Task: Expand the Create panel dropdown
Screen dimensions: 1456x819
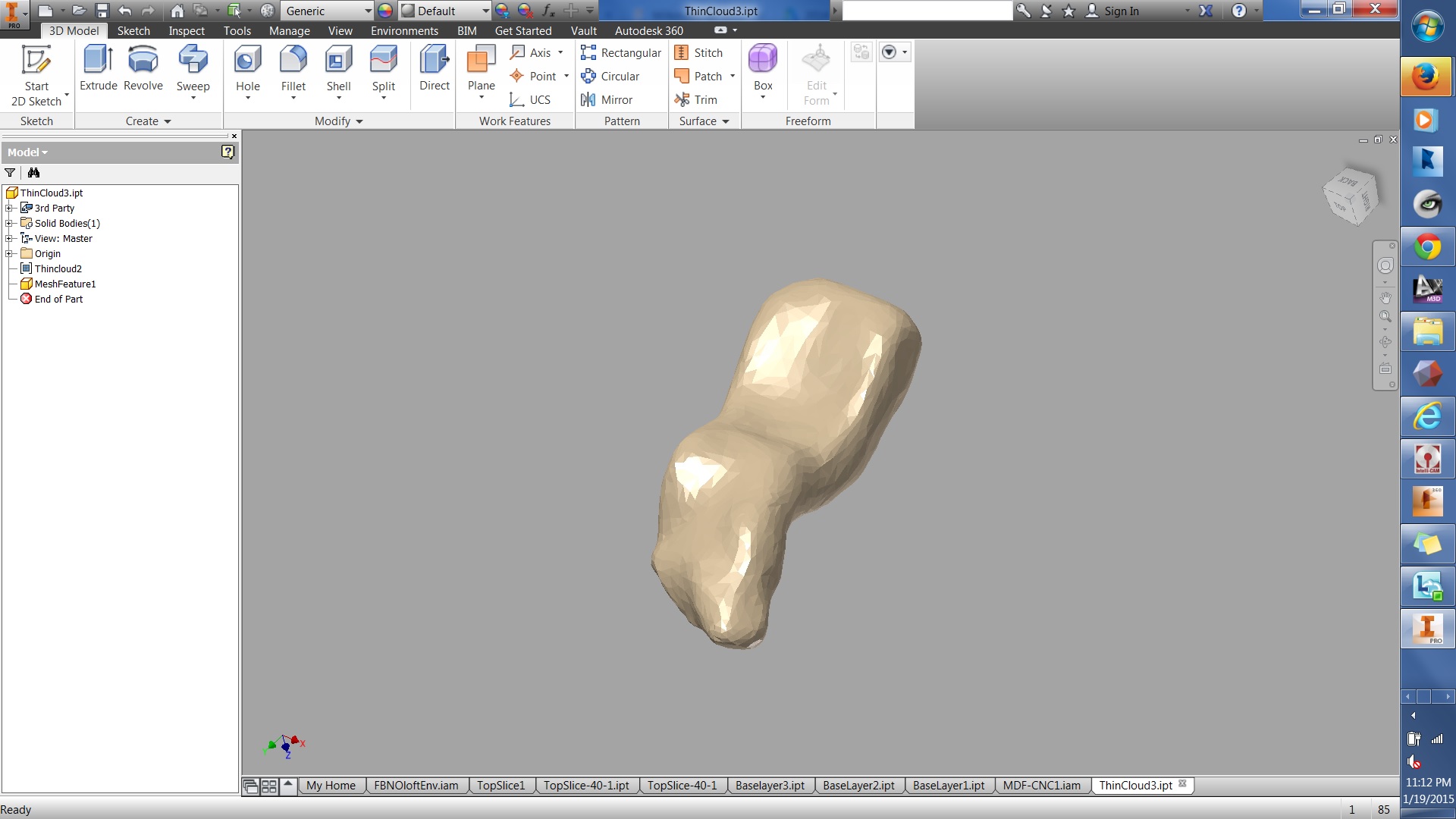Action: (x=149, y=121)
